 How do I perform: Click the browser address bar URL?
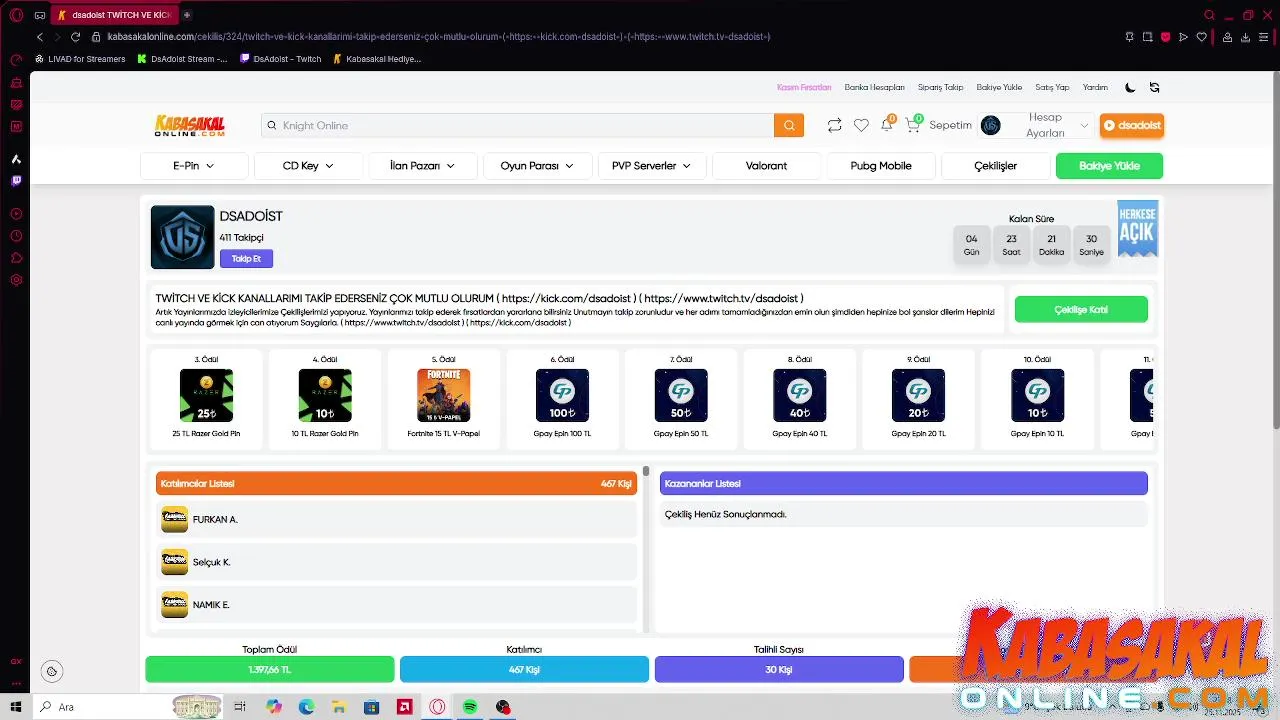[x=438, y=37]
